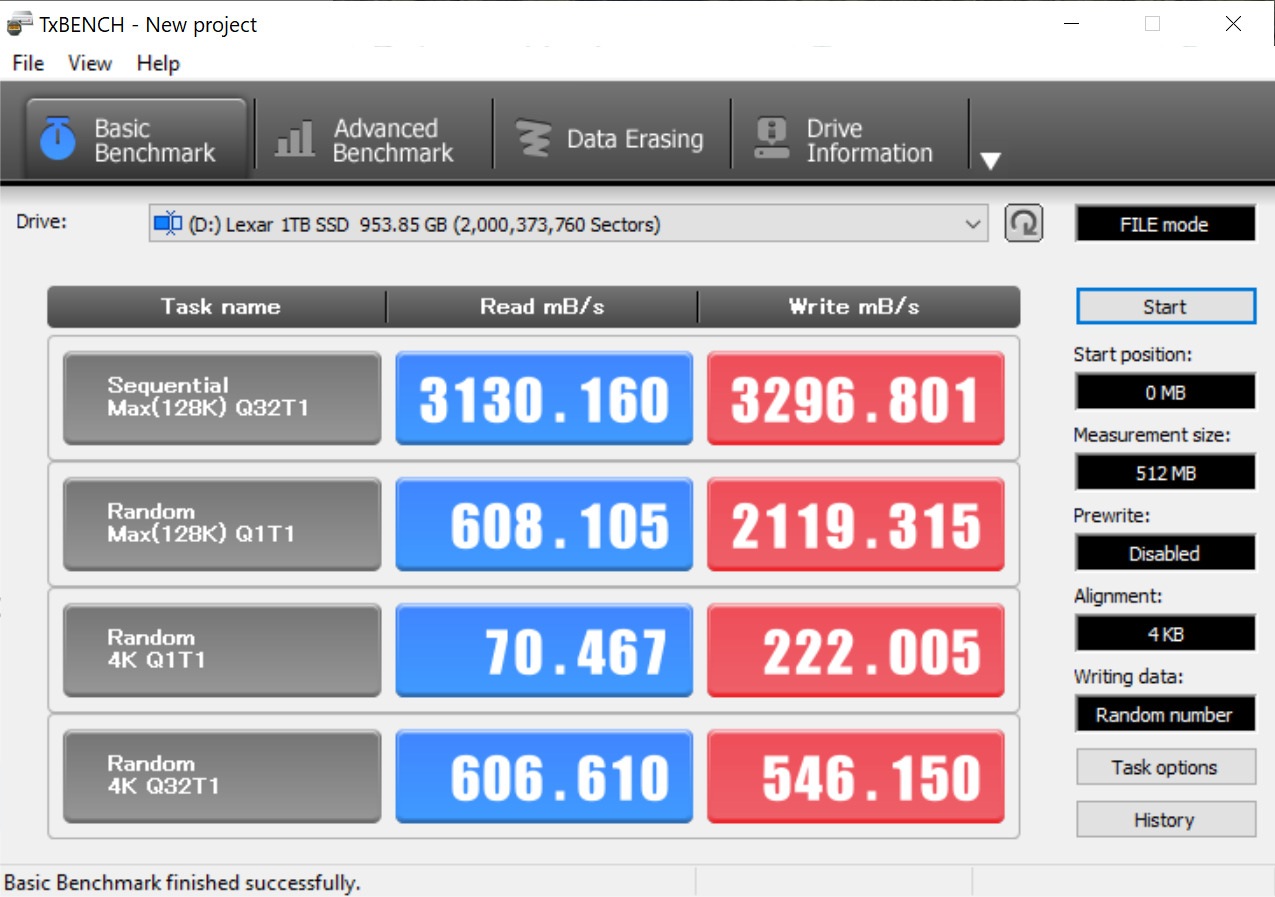Toggle the Prewrite Disabled setting

(x=1164, y=553)
